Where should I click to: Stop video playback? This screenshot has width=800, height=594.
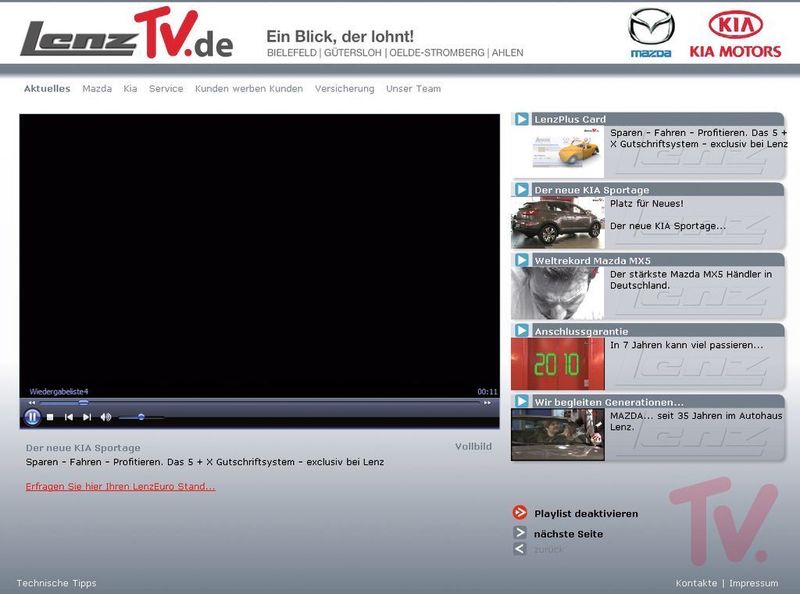[50, 417]
